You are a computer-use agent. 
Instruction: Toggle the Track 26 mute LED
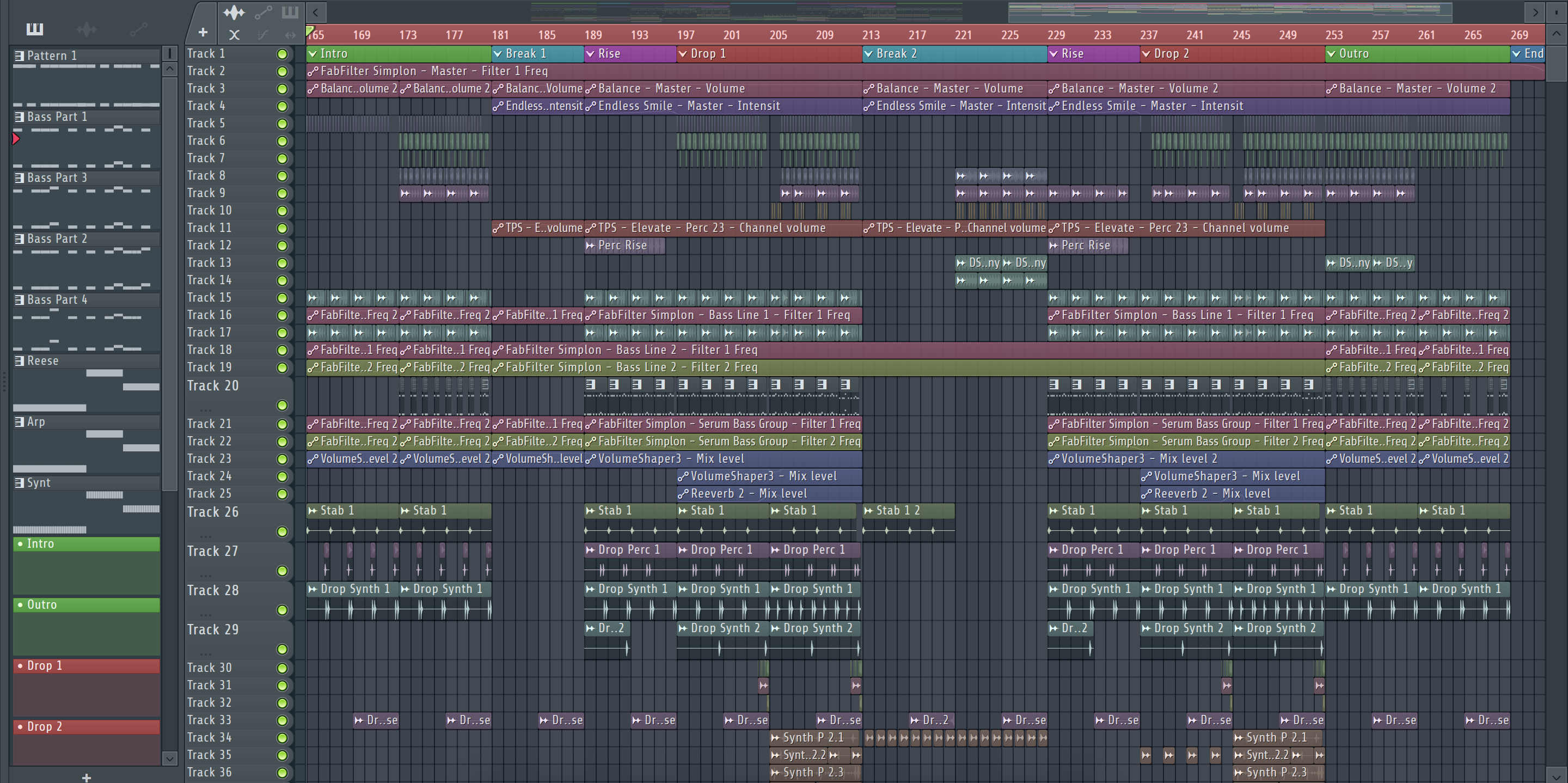(282, 531)
